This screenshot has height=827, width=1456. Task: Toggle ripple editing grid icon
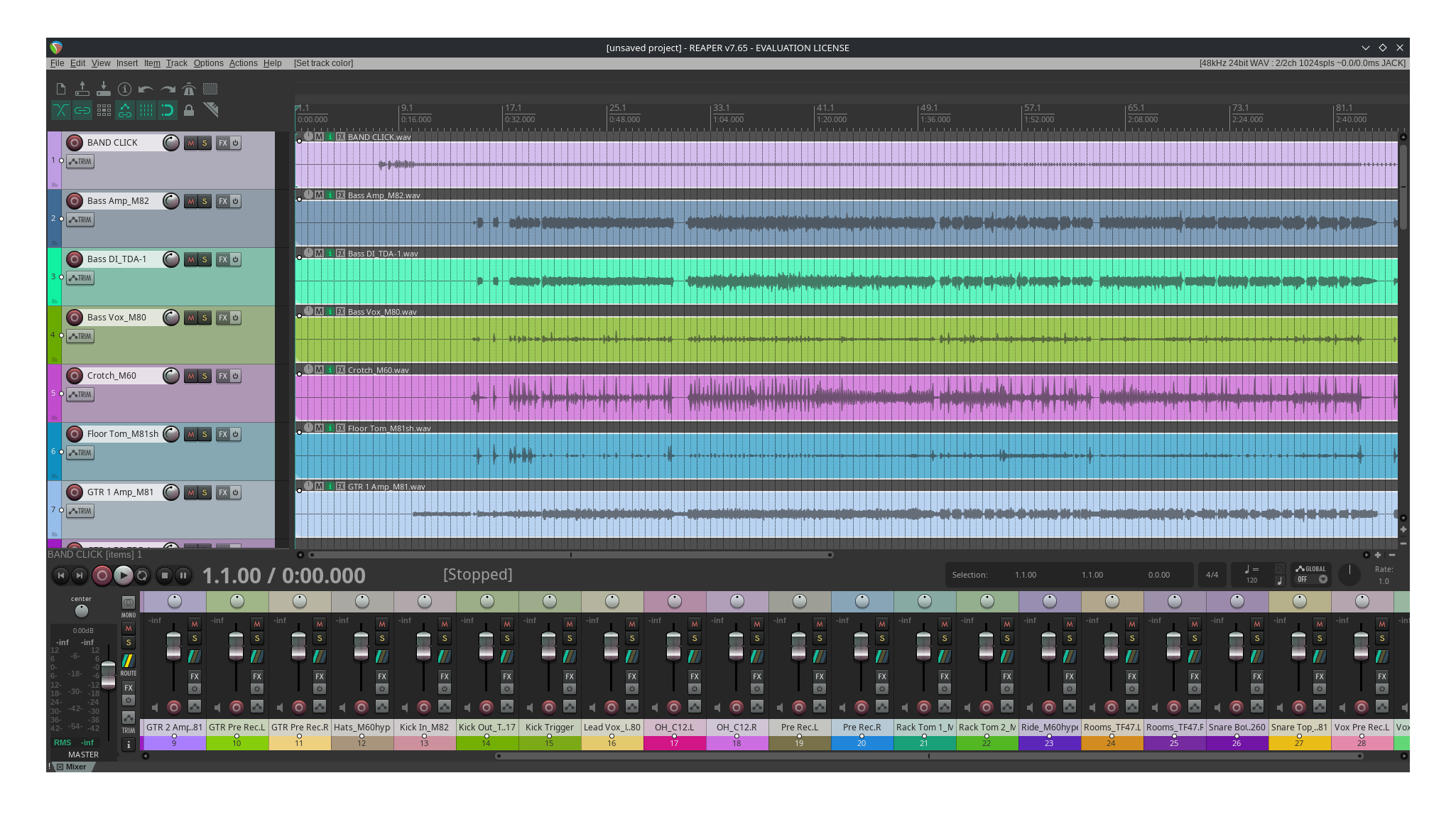(104, 110)
